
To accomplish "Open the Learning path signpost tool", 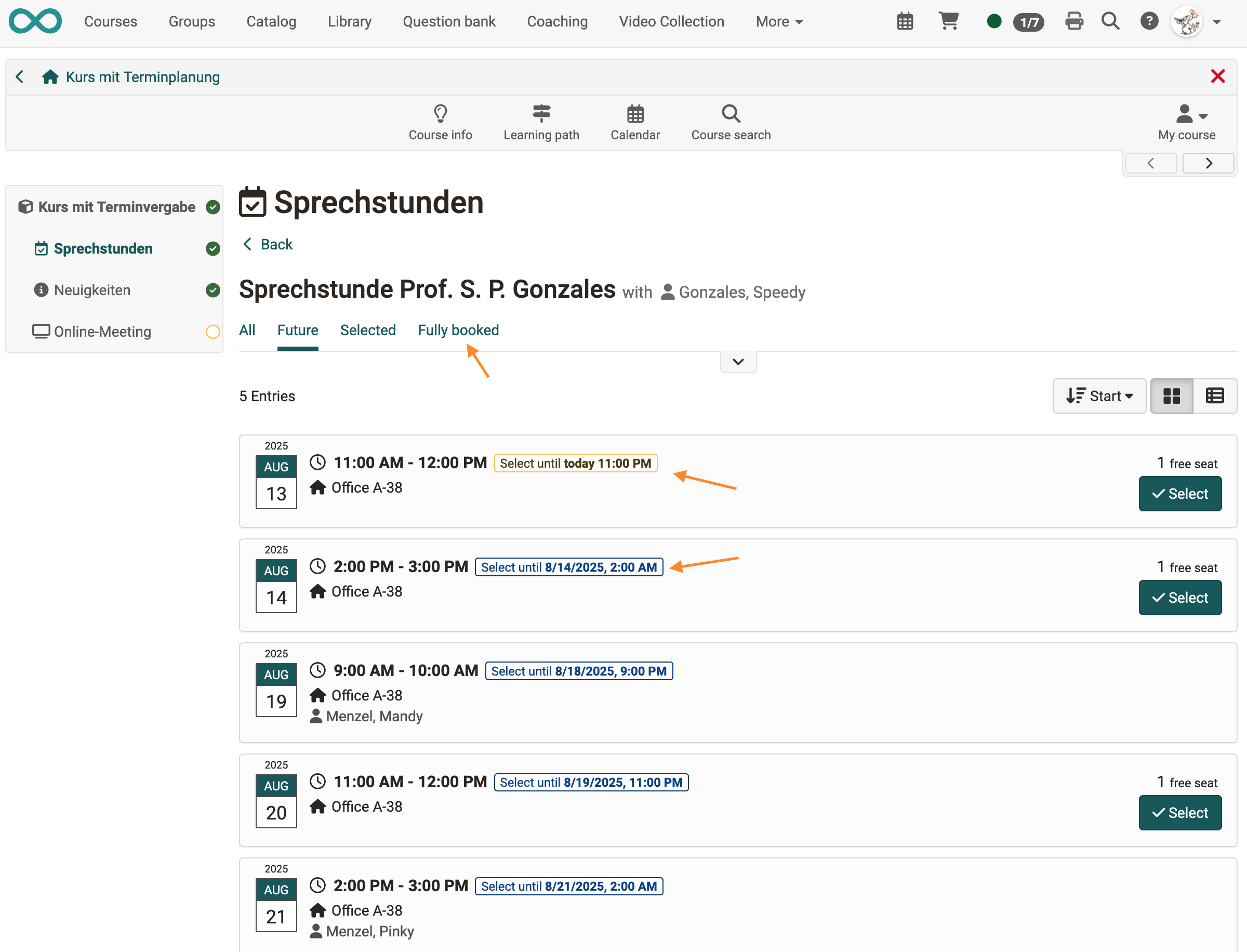I will (x=541, y=122).
